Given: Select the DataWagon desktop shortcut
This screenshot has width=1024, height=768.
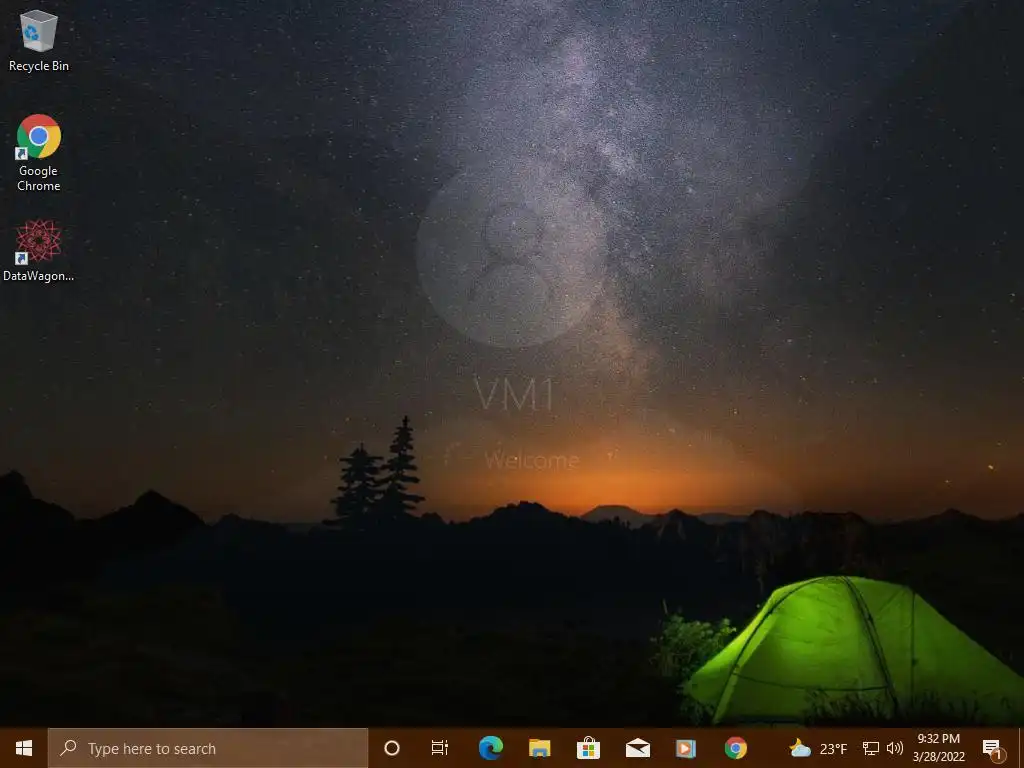Looking at the screenshot, I should click(x=39, y=251).
